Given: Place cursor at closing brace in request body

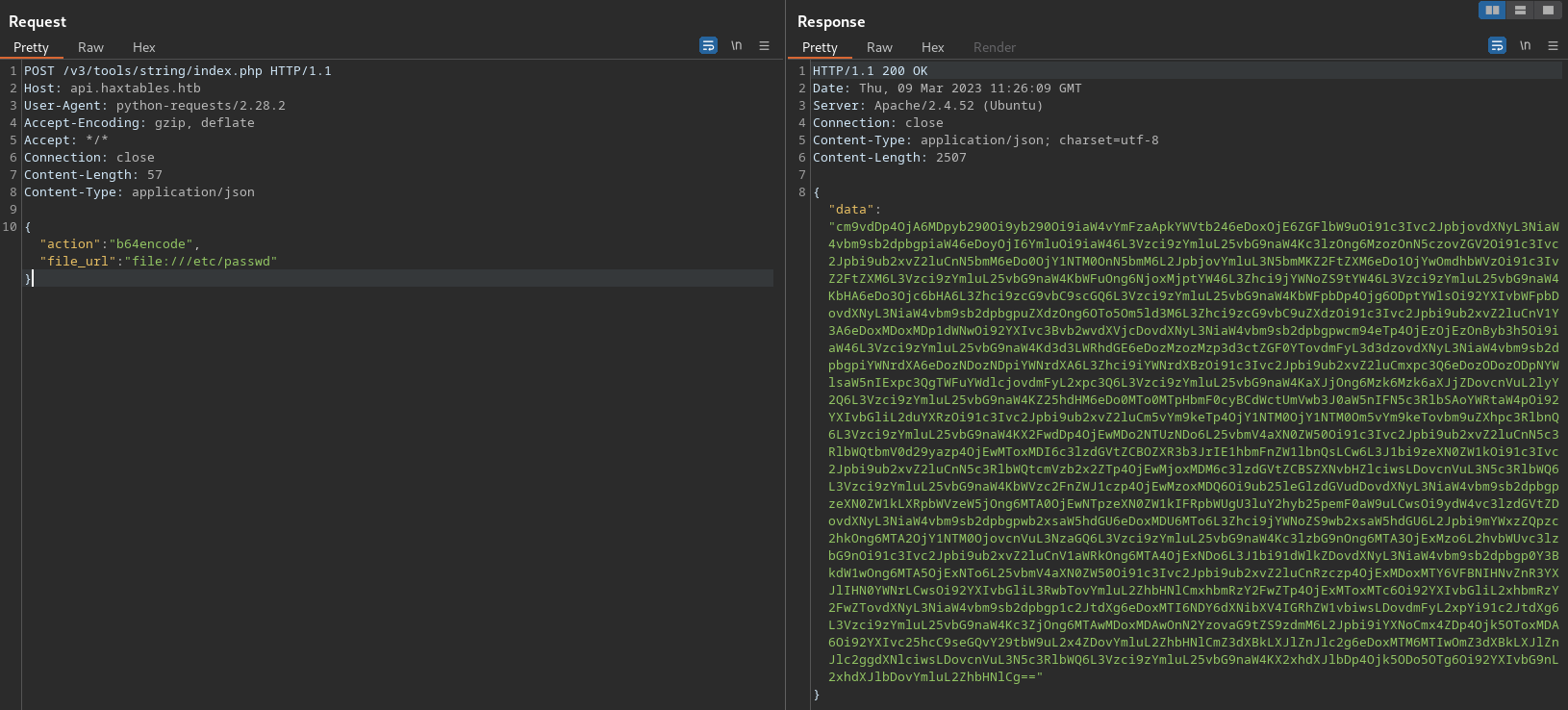Looking at the screenshot, I should pos(28,279).
